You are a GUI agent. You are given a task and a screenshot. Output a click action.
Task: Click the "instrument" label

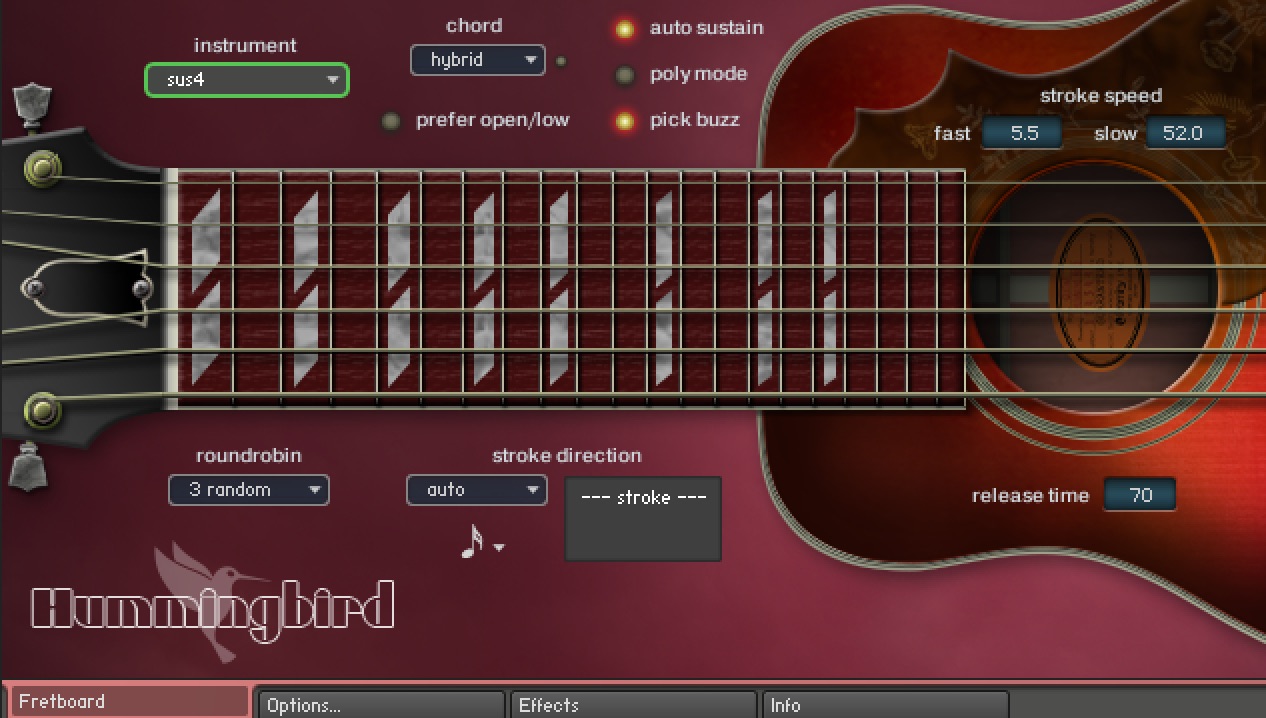[x=245, y=45]
